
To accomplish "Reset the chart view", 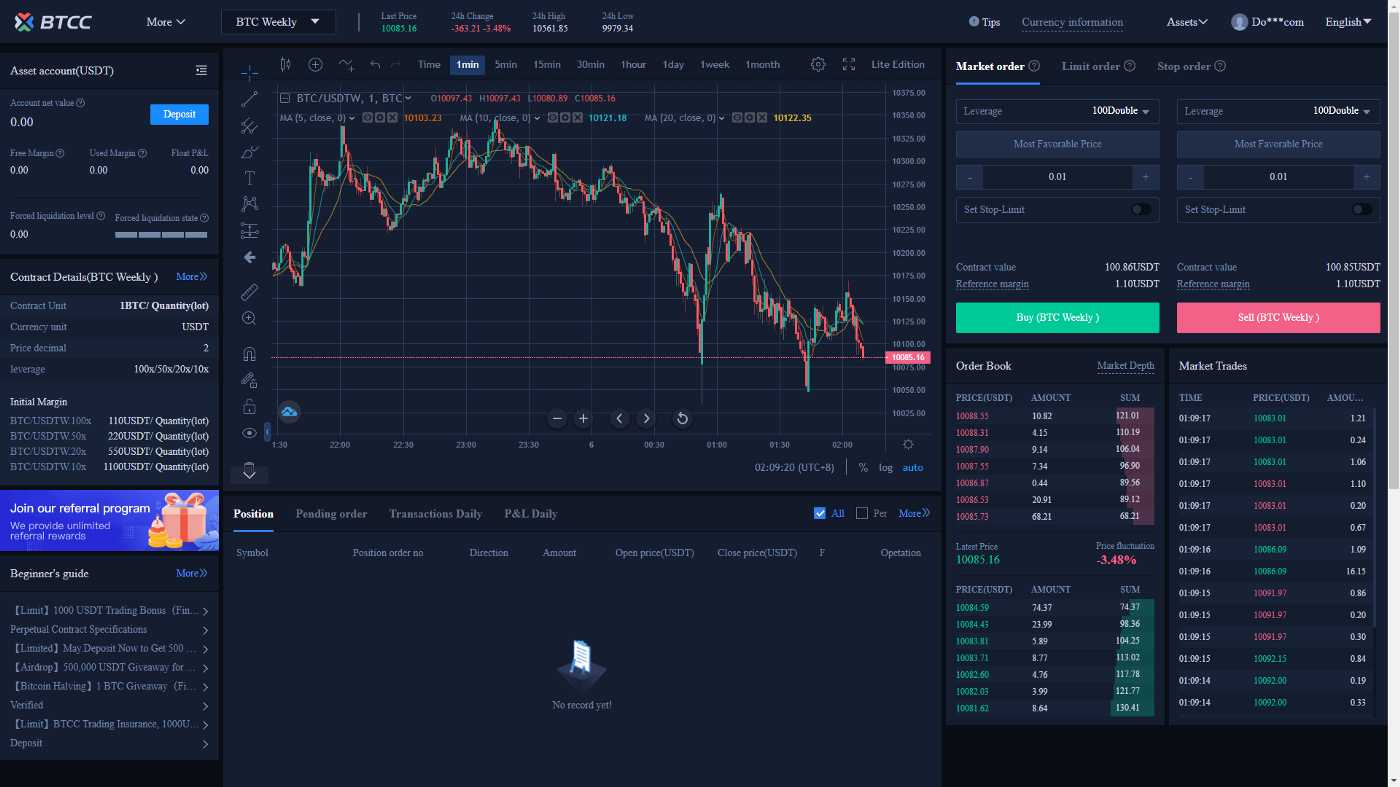I will point(682,418).
